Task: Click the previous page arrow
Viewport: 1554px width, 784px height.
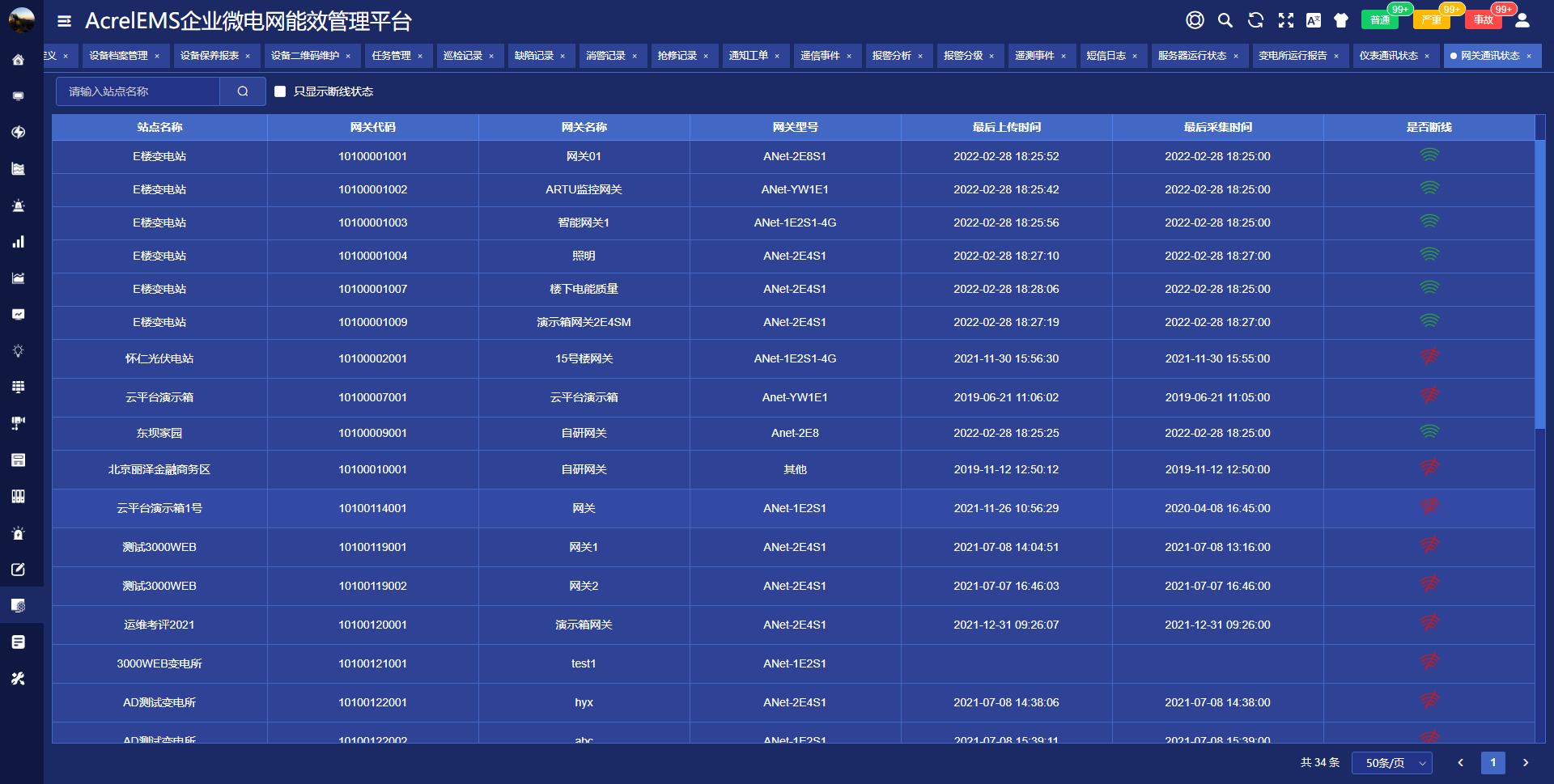Action: [1460, 762]
